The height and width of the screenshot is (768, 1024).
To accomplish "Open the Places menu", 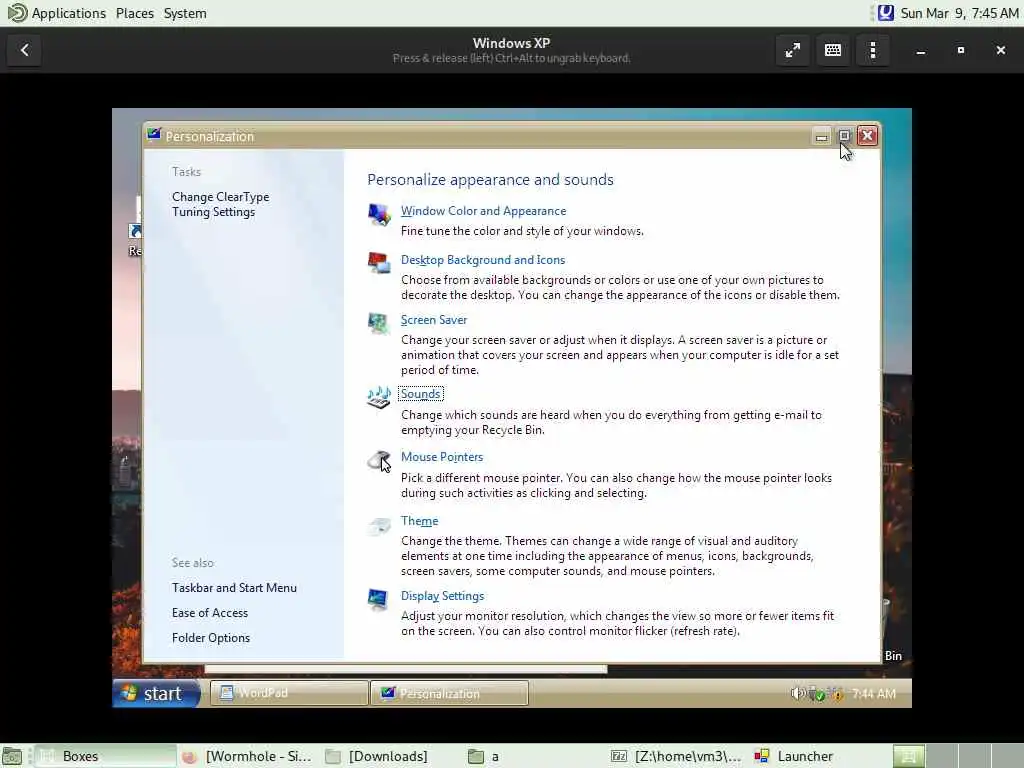I will tap(135, 13).
